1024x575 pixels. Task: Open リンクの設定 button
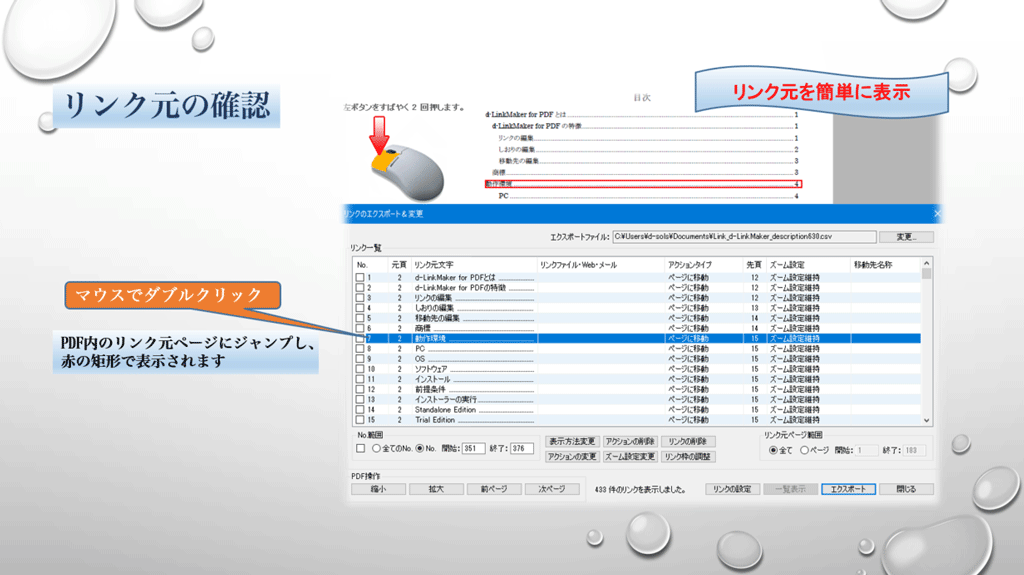click(x=732, y=489)
